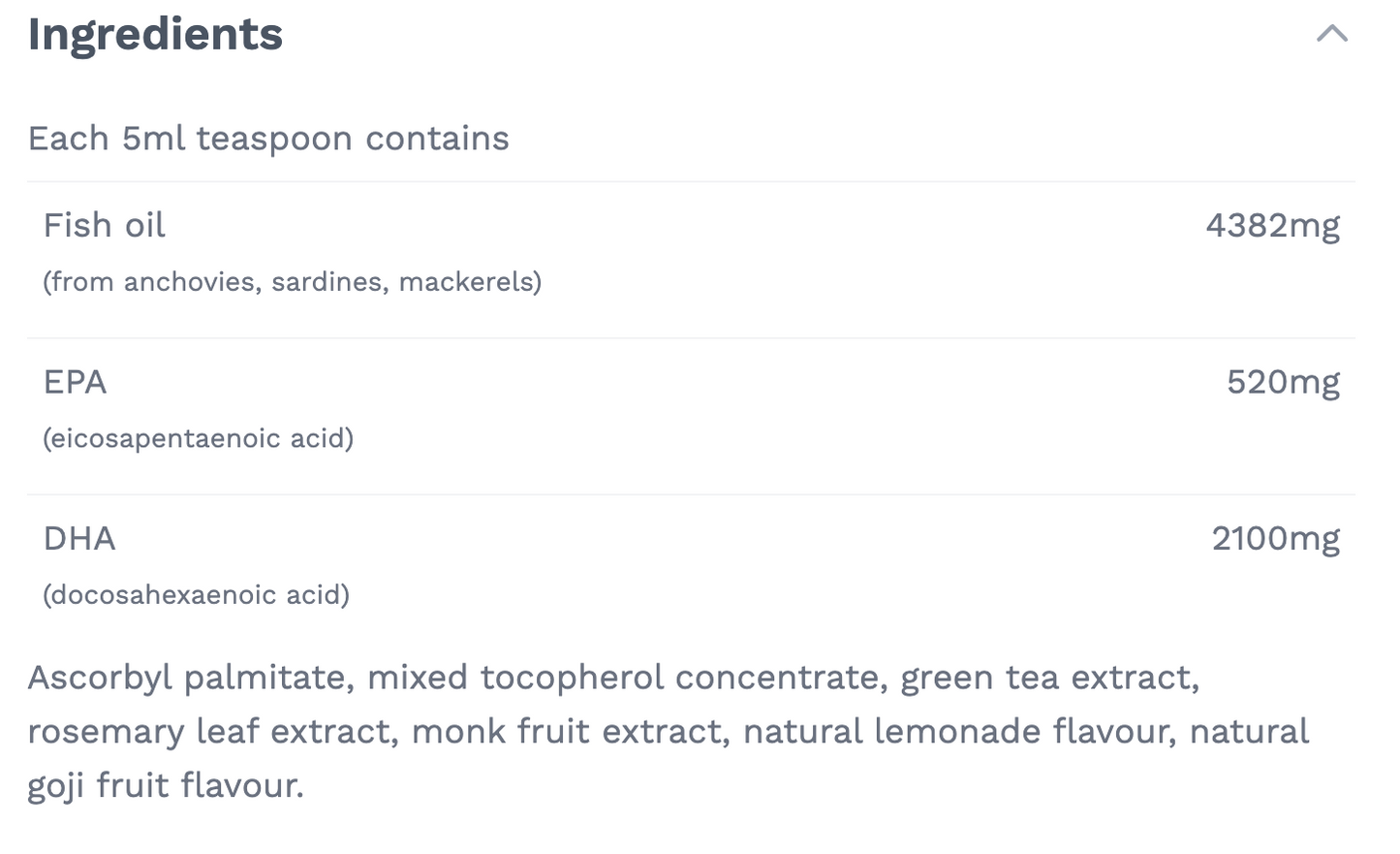1400x854 pixels.
Task: Click the 'goji fruit flavour' text
Action: pyautogui.click(x=165, y=785)
